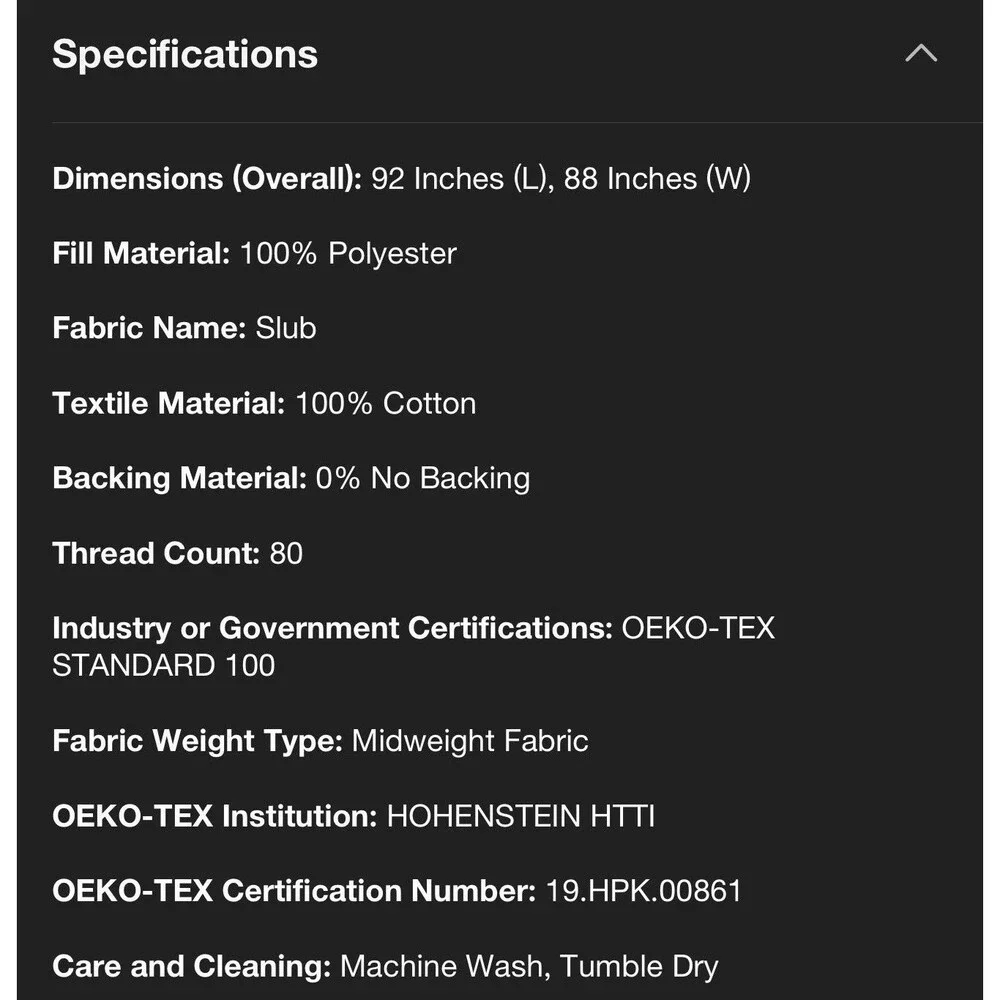This screenshot has width=1000, height=1000.
Task: Select the Thread Count label
Action: click(156, 553)
